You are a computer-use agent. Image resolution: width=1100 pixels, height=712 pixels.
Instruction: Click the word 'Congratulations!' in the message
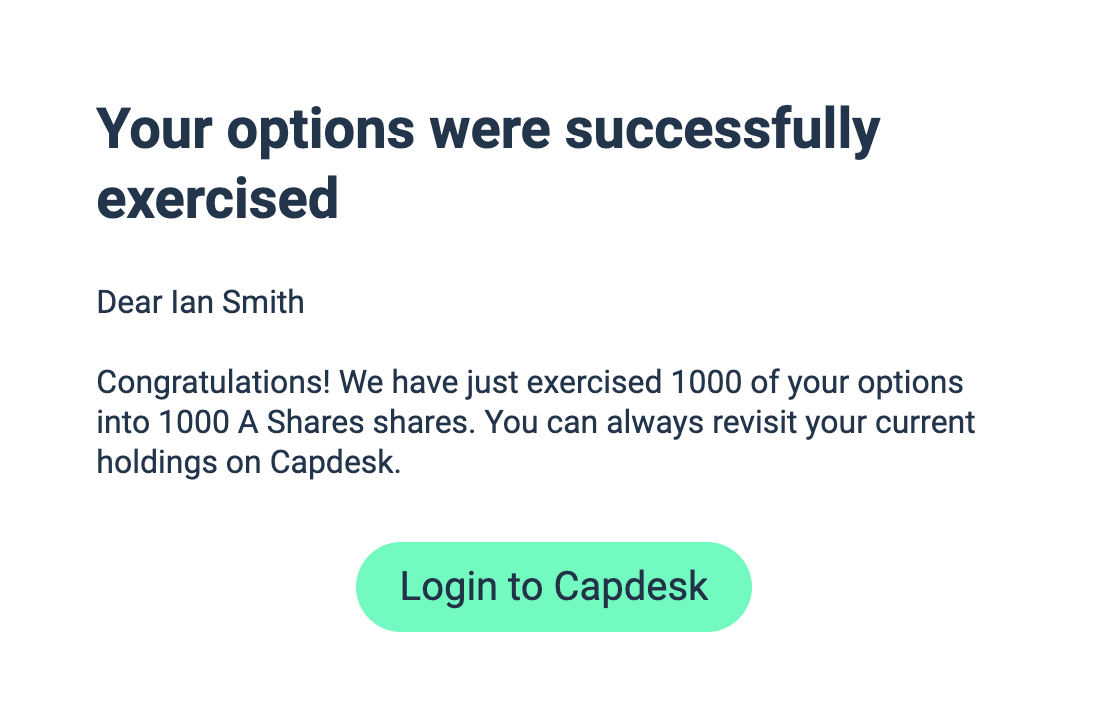213,384
